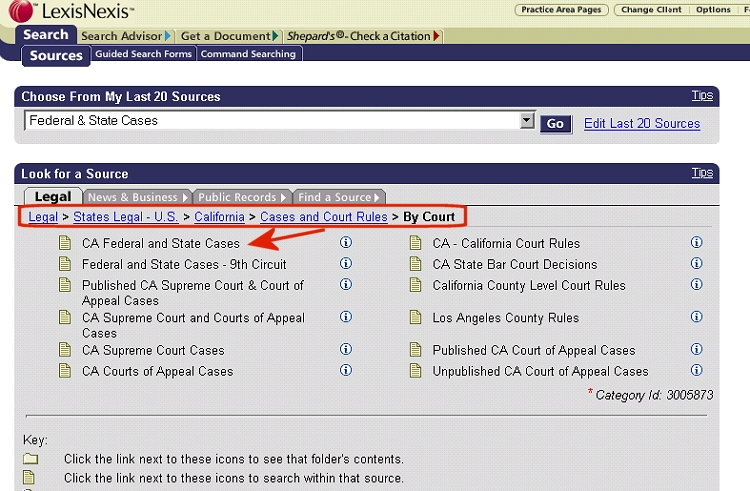Open CA Federal and State Cases source

pyautogui.click(x=161, y=243)
